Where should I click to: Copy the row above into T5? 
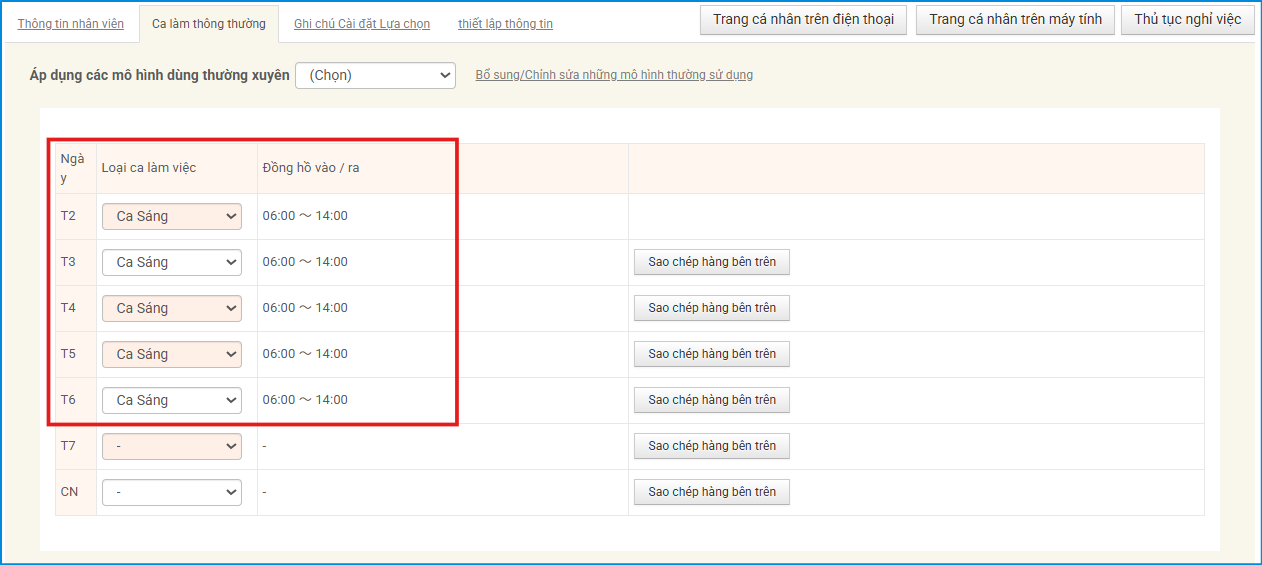(712, 354)
